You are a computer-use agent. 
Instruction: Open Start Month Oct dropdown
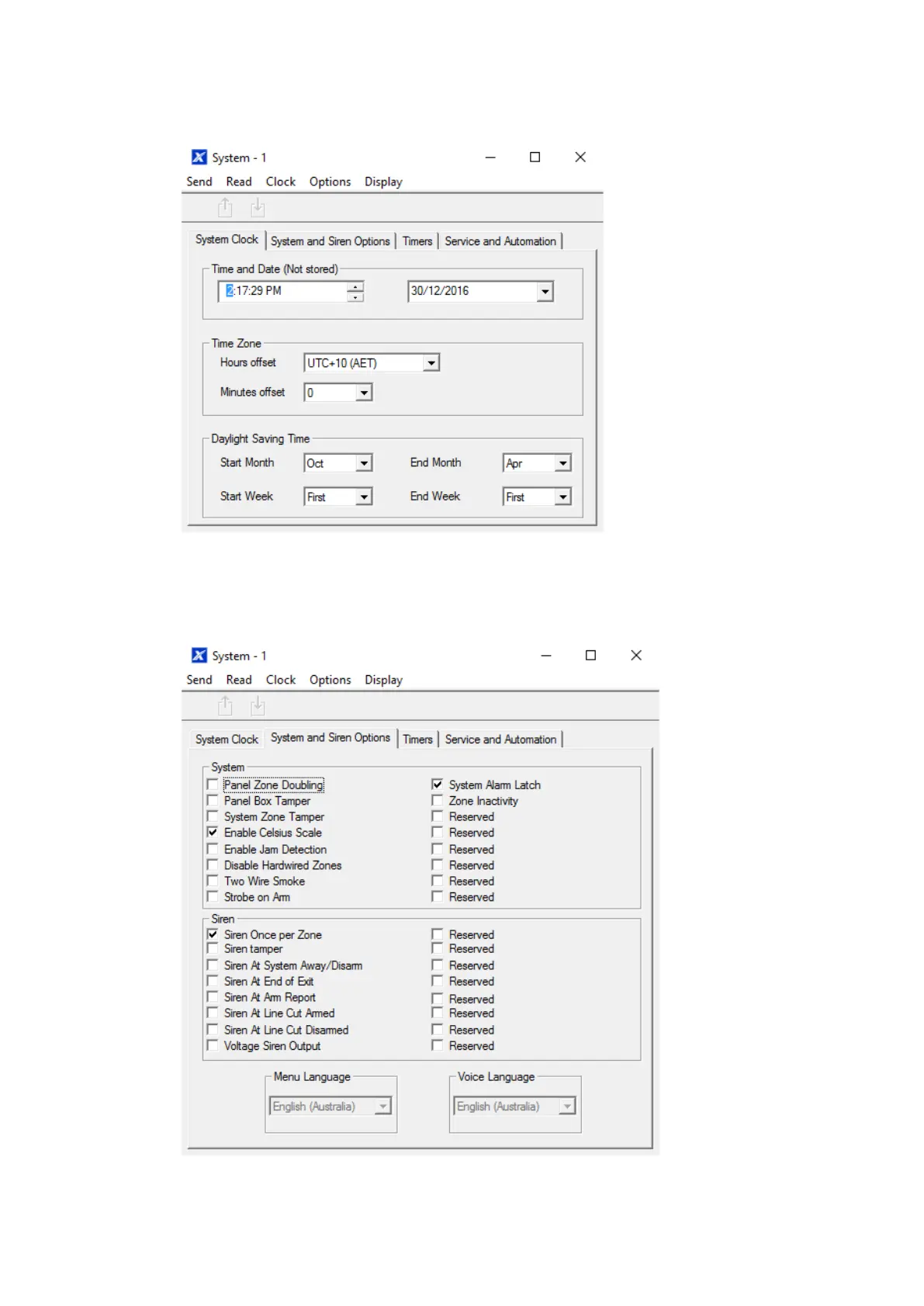pos(364,463)
